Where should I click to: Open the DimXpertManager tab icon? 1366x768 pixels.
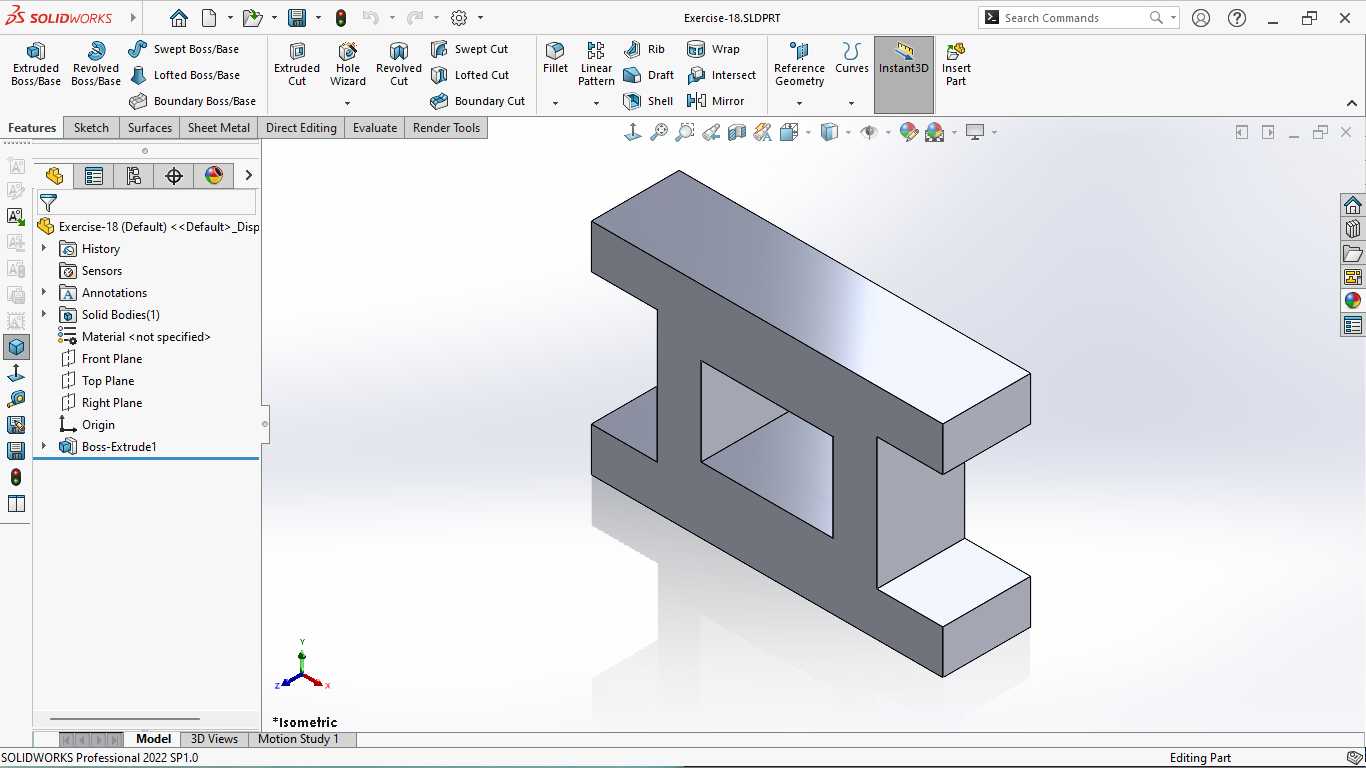point(174,176)
